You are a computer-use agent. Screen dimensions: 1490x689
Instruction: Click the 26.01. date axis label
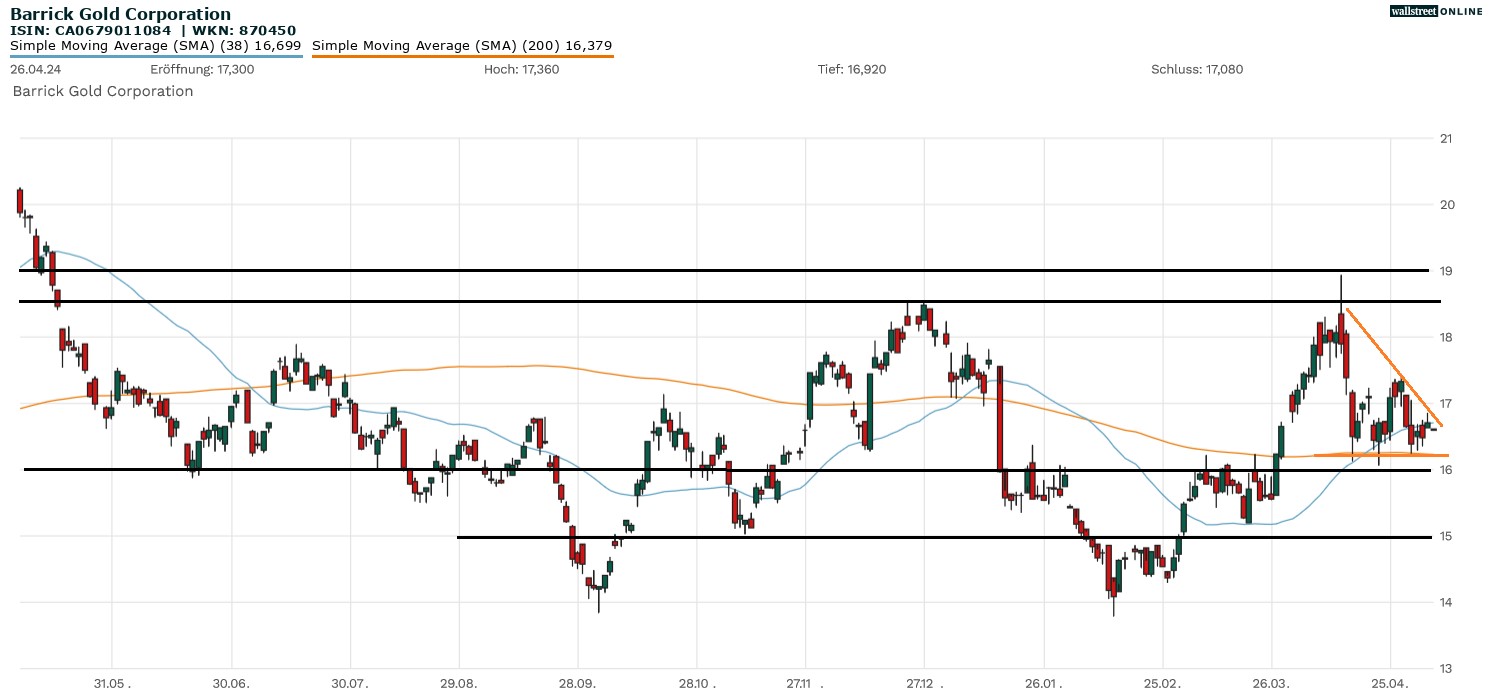[1043, 682]
